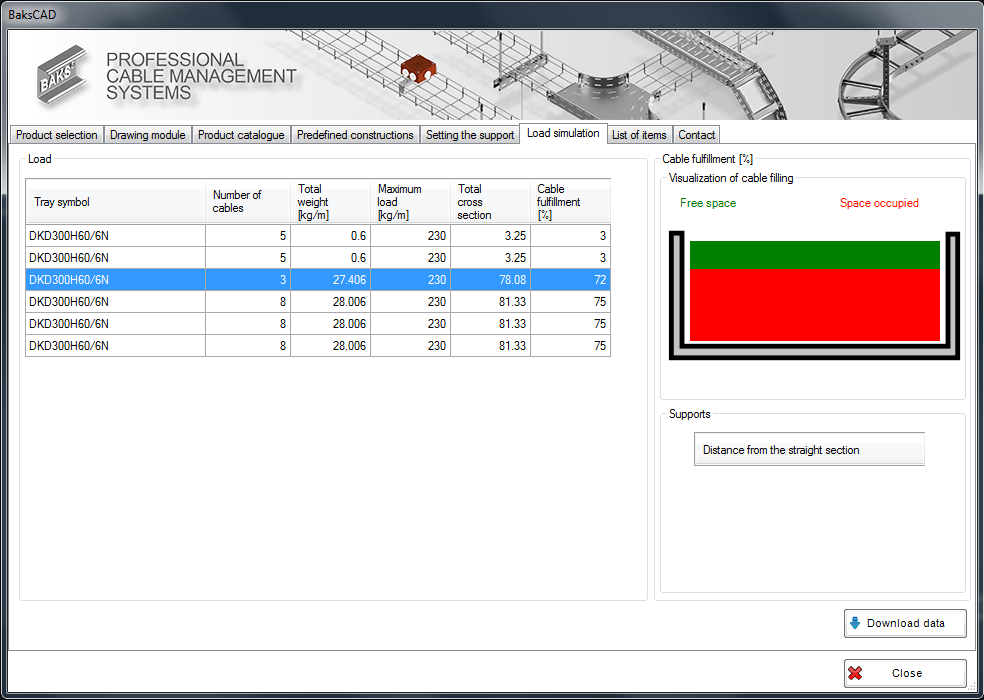Select the last DKD300H60/6N row in the table
This screenshot has width=984, height=700.
tap(318, 346)
